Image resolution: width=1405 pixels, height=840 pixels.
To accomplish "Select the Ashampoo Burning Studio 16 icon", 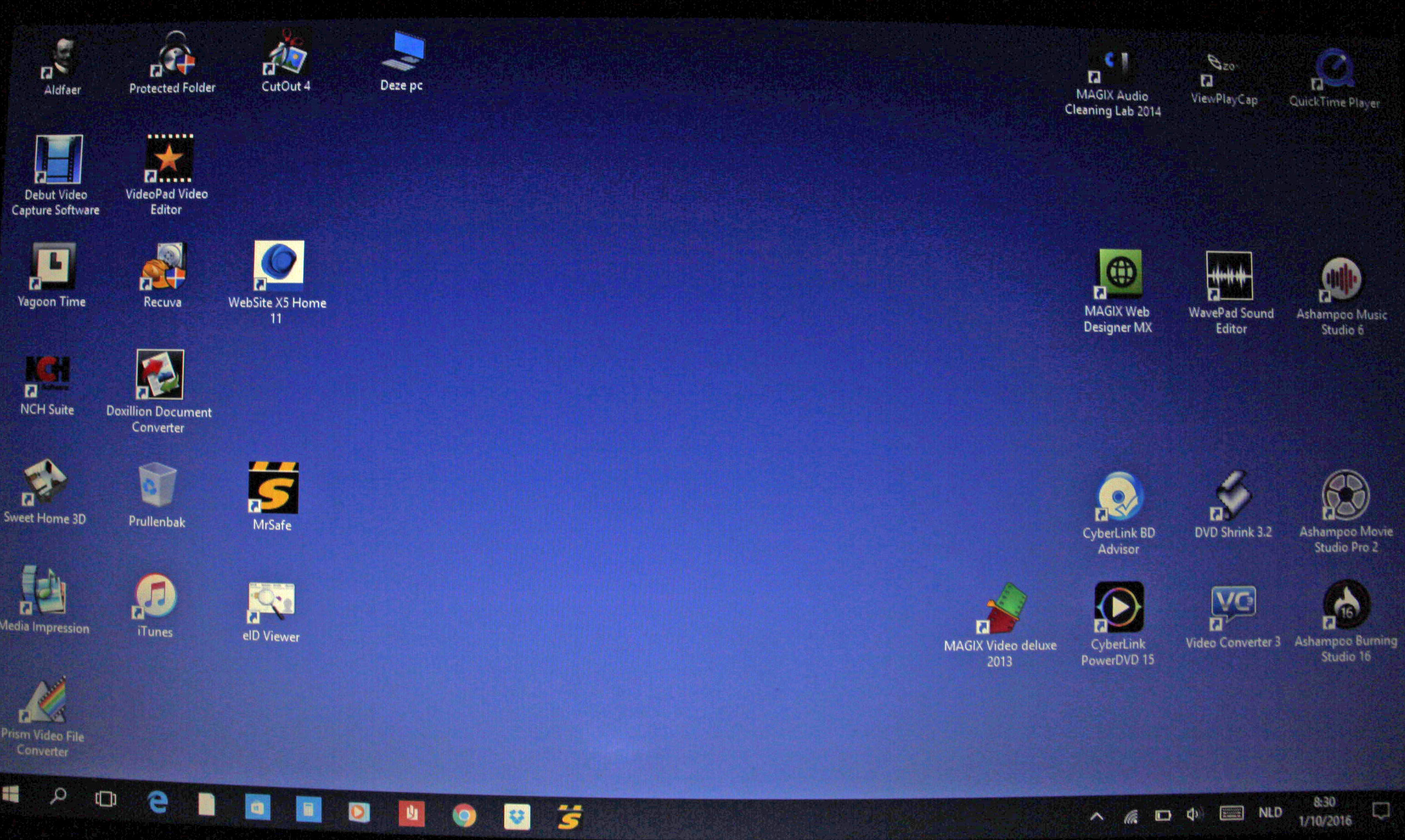I will click(1346, 605).
